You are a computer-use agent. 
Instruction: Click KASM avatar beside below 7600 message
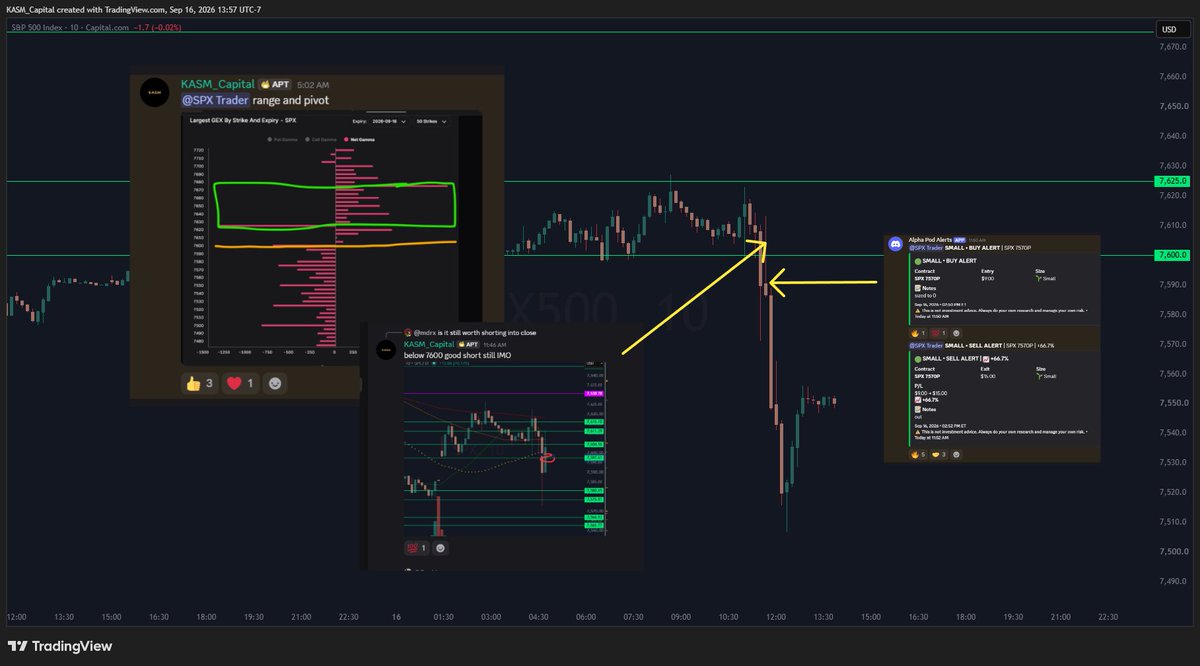[385, 349]
